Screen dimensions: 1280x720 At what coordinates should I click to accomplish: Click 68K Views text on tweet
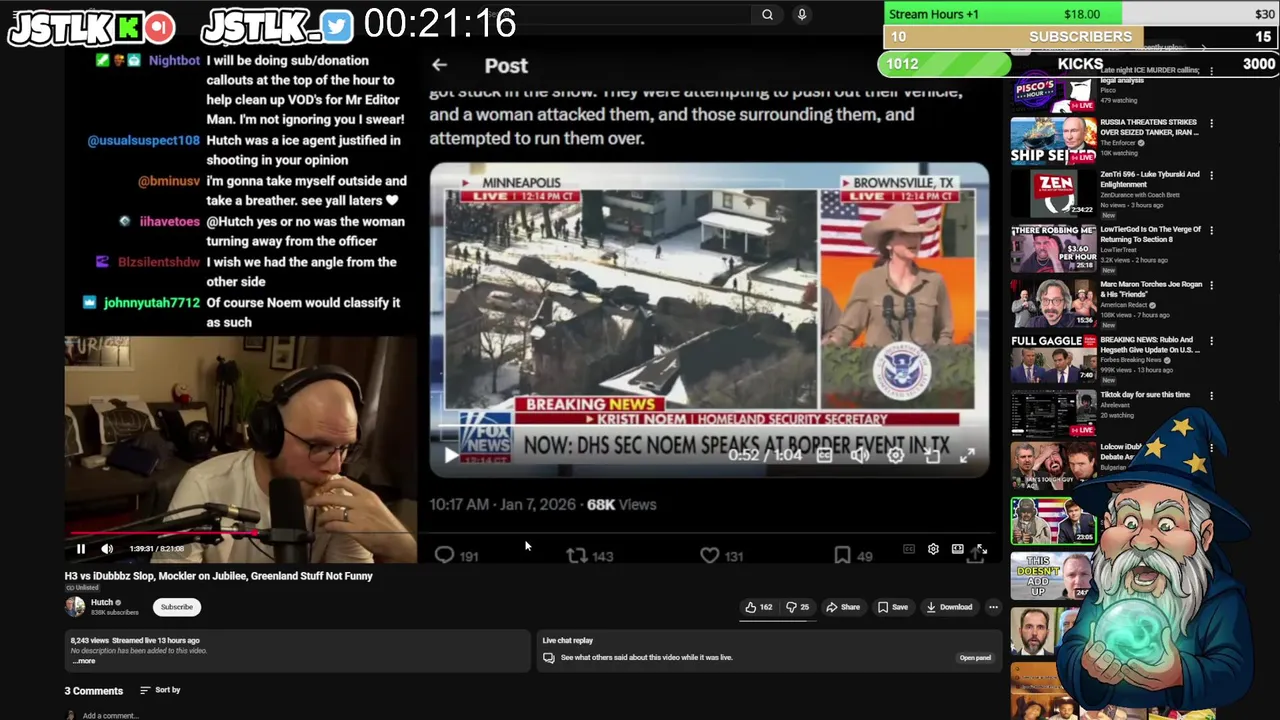(x=621, y=505)
